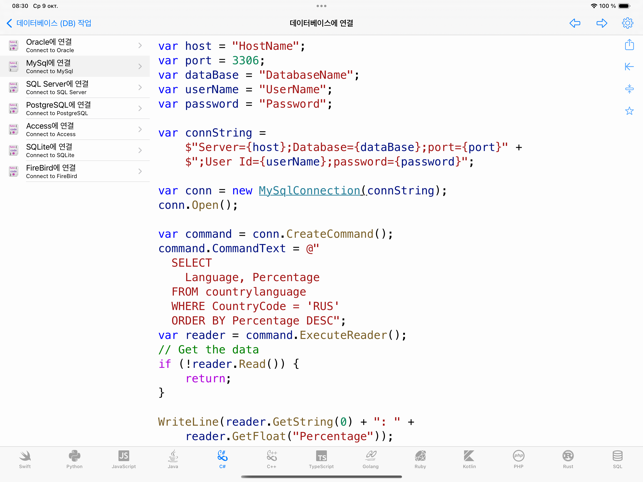
Task: Switch to the C++ language tab
Action: tap(271, 459)
